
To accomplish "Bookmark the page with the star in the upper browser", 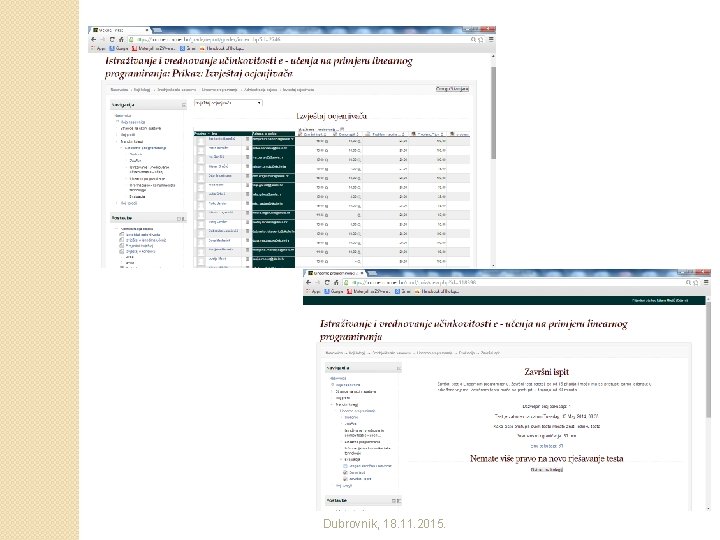I will point(481,39).
